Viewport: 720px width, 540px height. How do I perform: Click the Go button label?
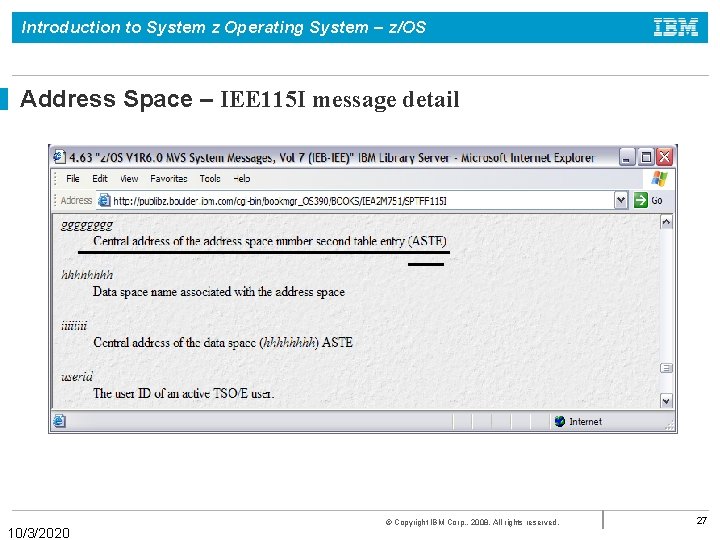pyautogui.click(x=657, y=200)
